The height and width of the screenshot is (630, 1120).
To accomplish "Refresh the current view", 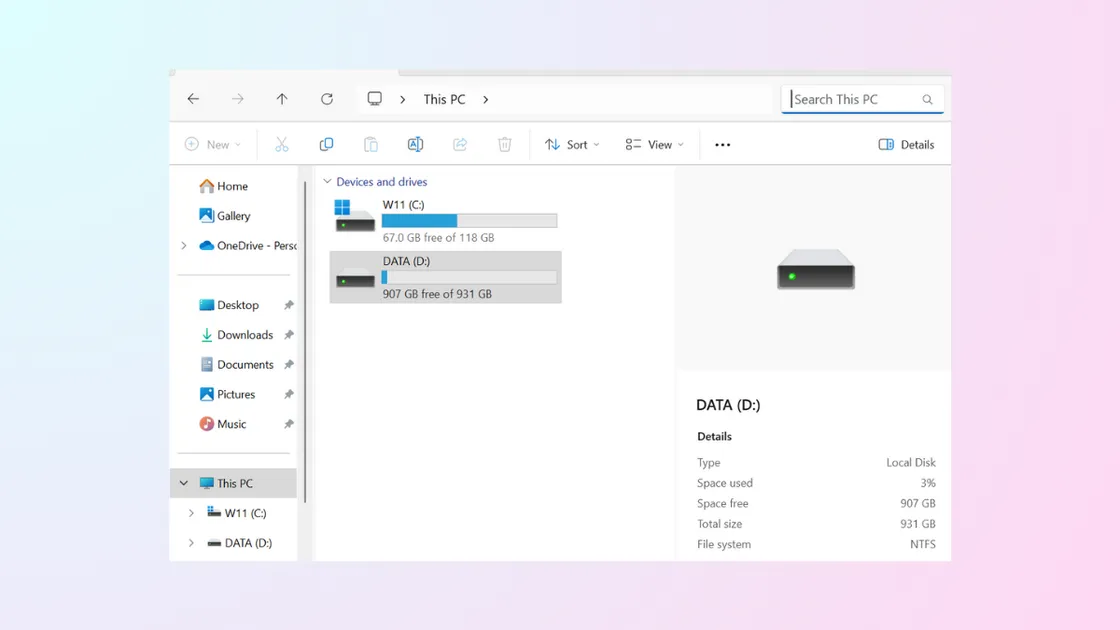I will click(327, 99).
